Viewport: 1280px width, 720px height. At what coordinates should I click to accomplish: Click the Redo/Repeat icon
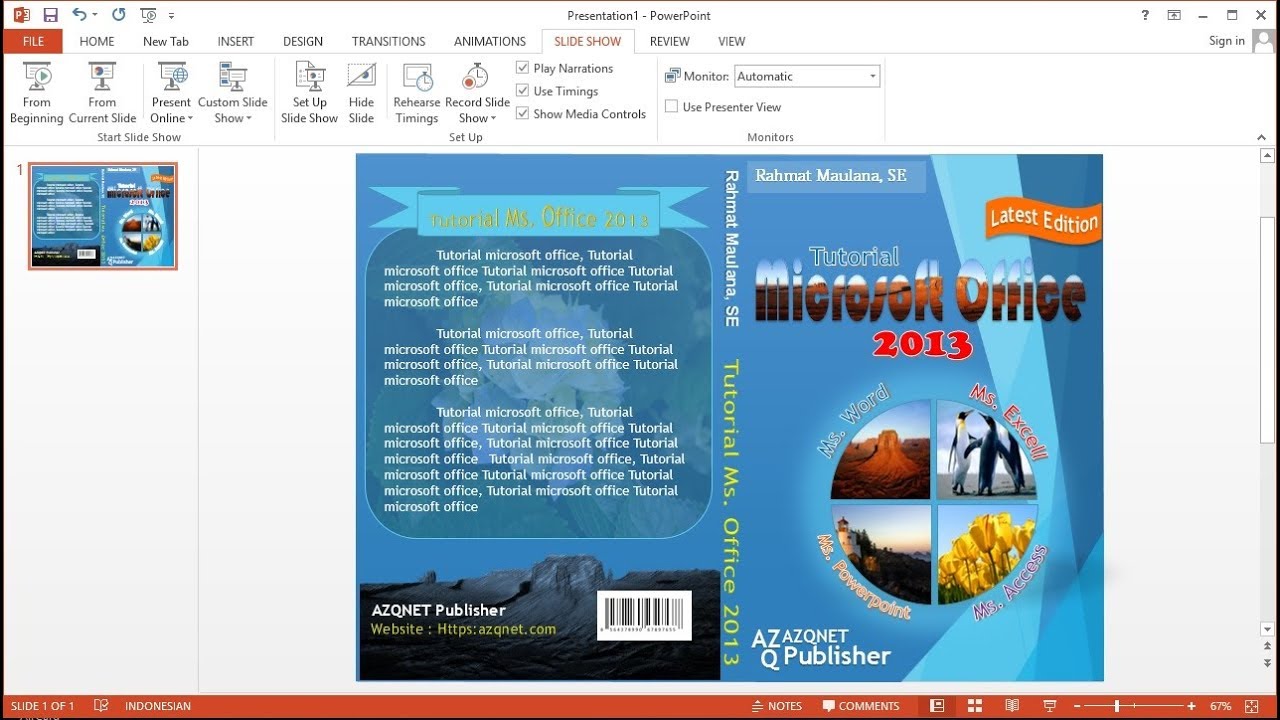[x=119, y=15]
